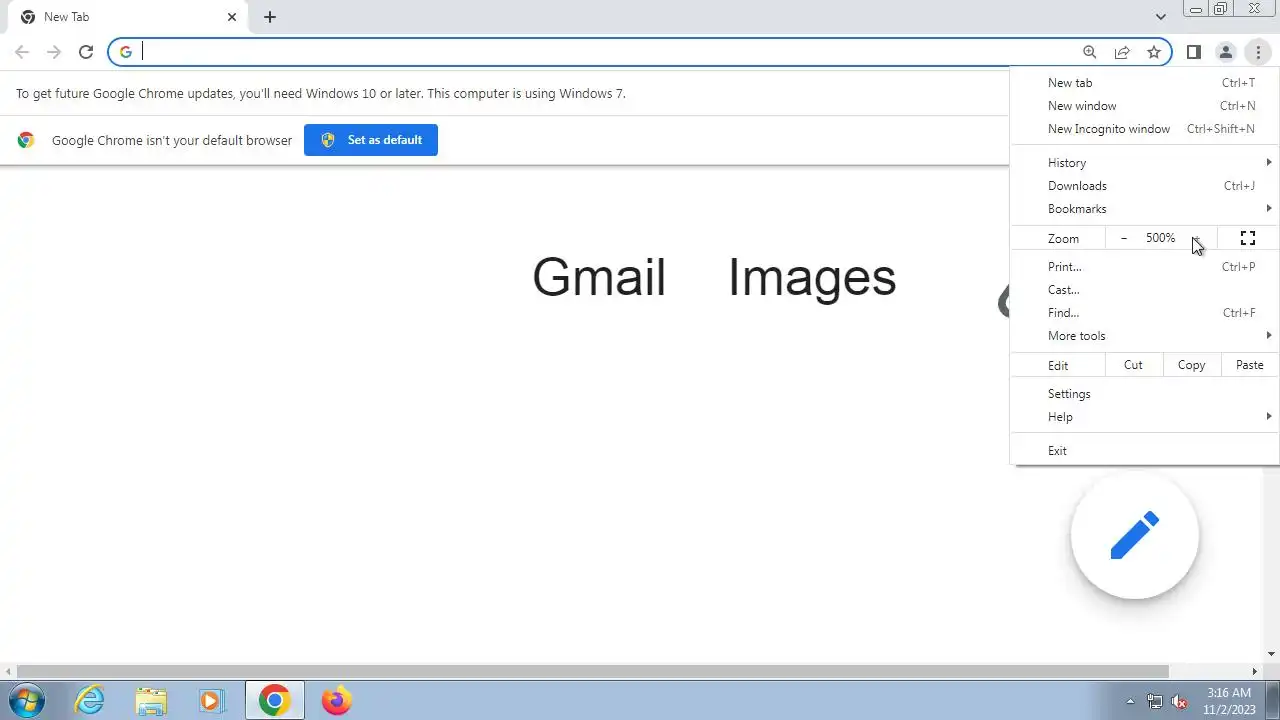Show hidden system tray icons
The image size is (1280, 720).
(1131, 702)
